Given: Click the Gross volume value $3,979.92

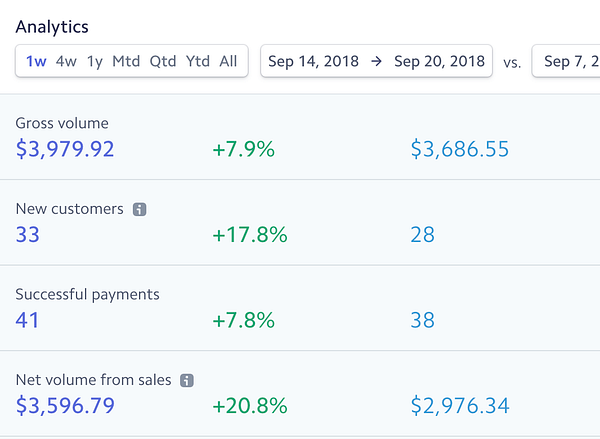Looking at the screenshot, I should point(65,149).
